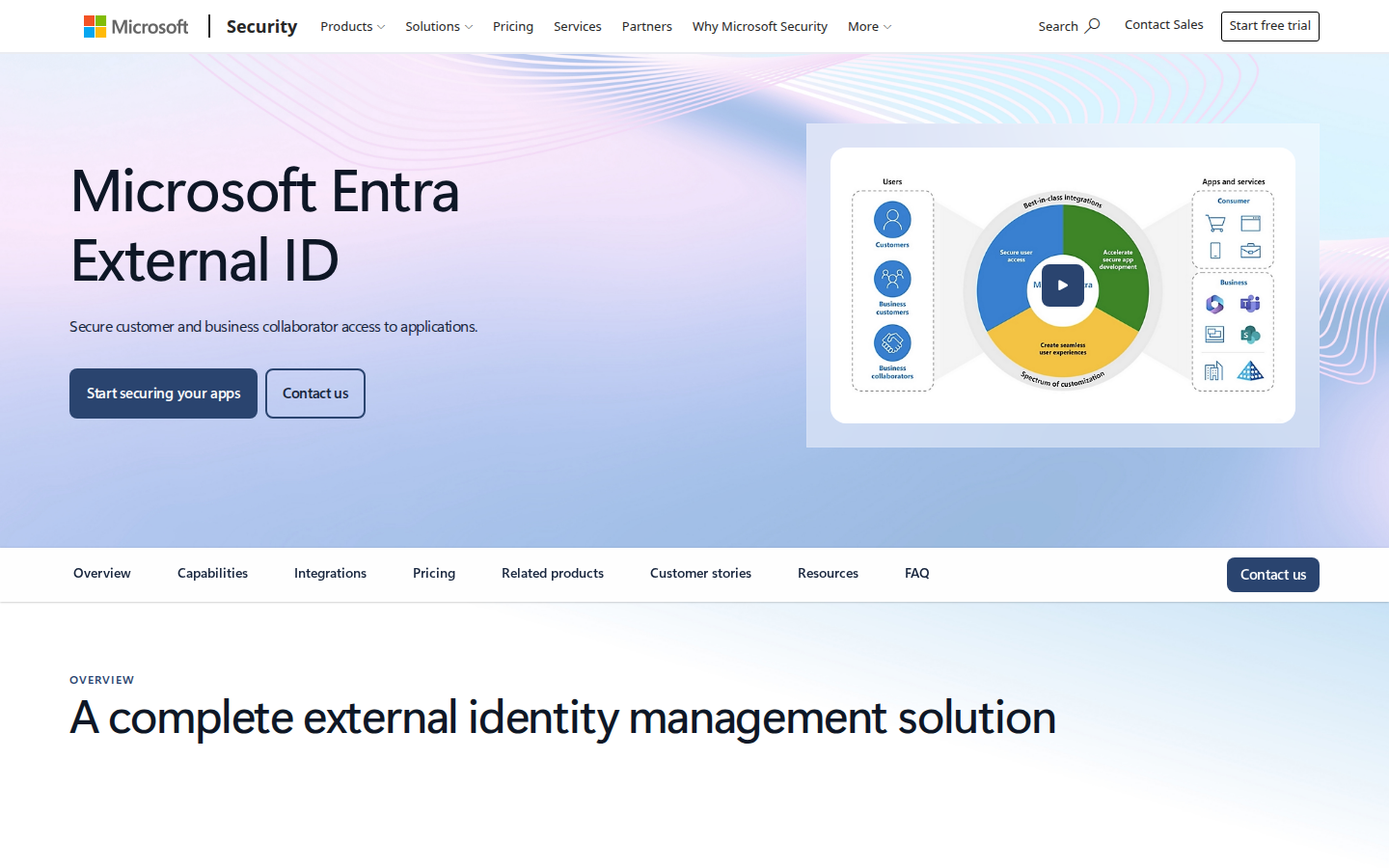Image resolution: width=1389 pixels, height=868 pixels.
Task: Click Start securing your apps button
Action: point(163,393)
